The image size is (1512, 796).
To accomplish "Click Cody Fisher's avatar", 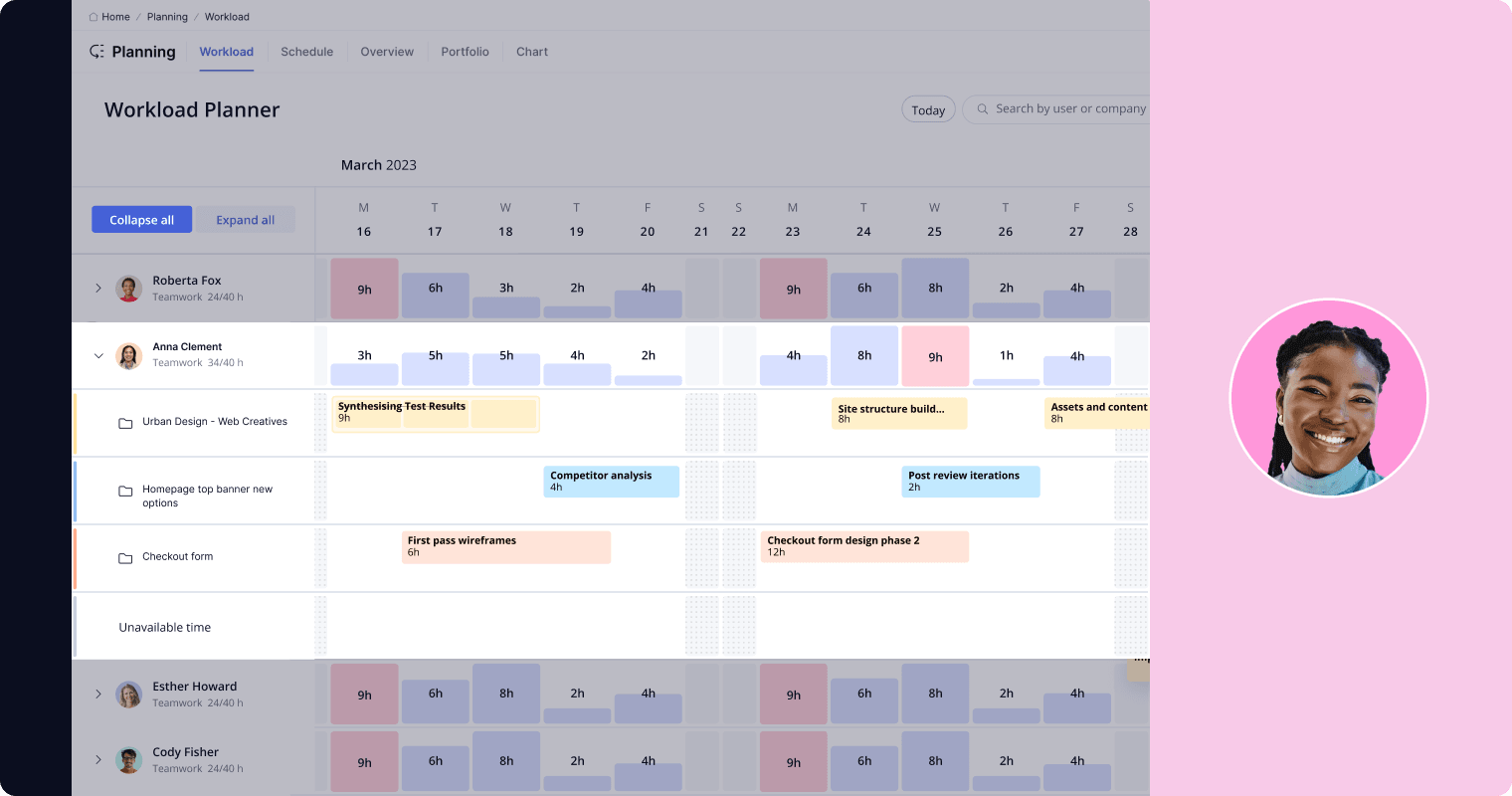I will [x=128, y=760].
